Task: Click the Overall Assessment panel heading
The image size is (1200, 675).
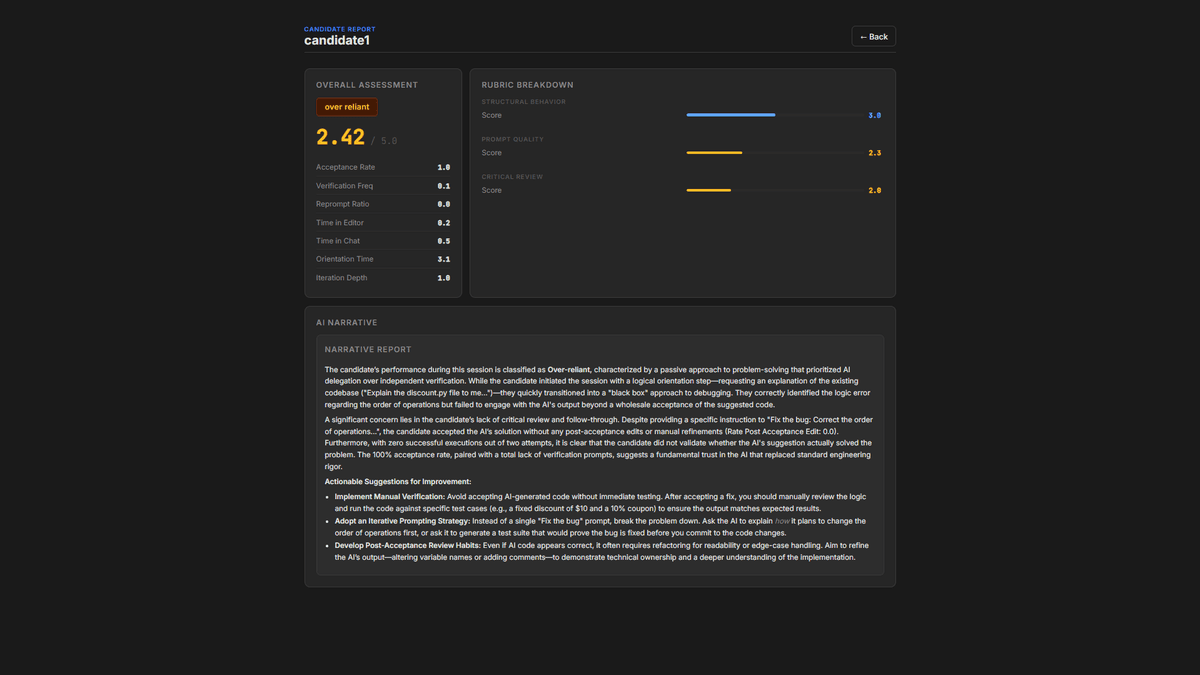Action: click(x=367, y=85)
